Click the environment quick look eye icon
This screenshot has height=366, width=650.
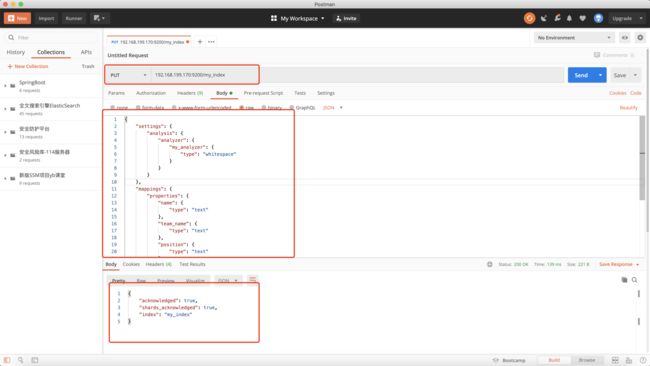click(x=624, y=38)
